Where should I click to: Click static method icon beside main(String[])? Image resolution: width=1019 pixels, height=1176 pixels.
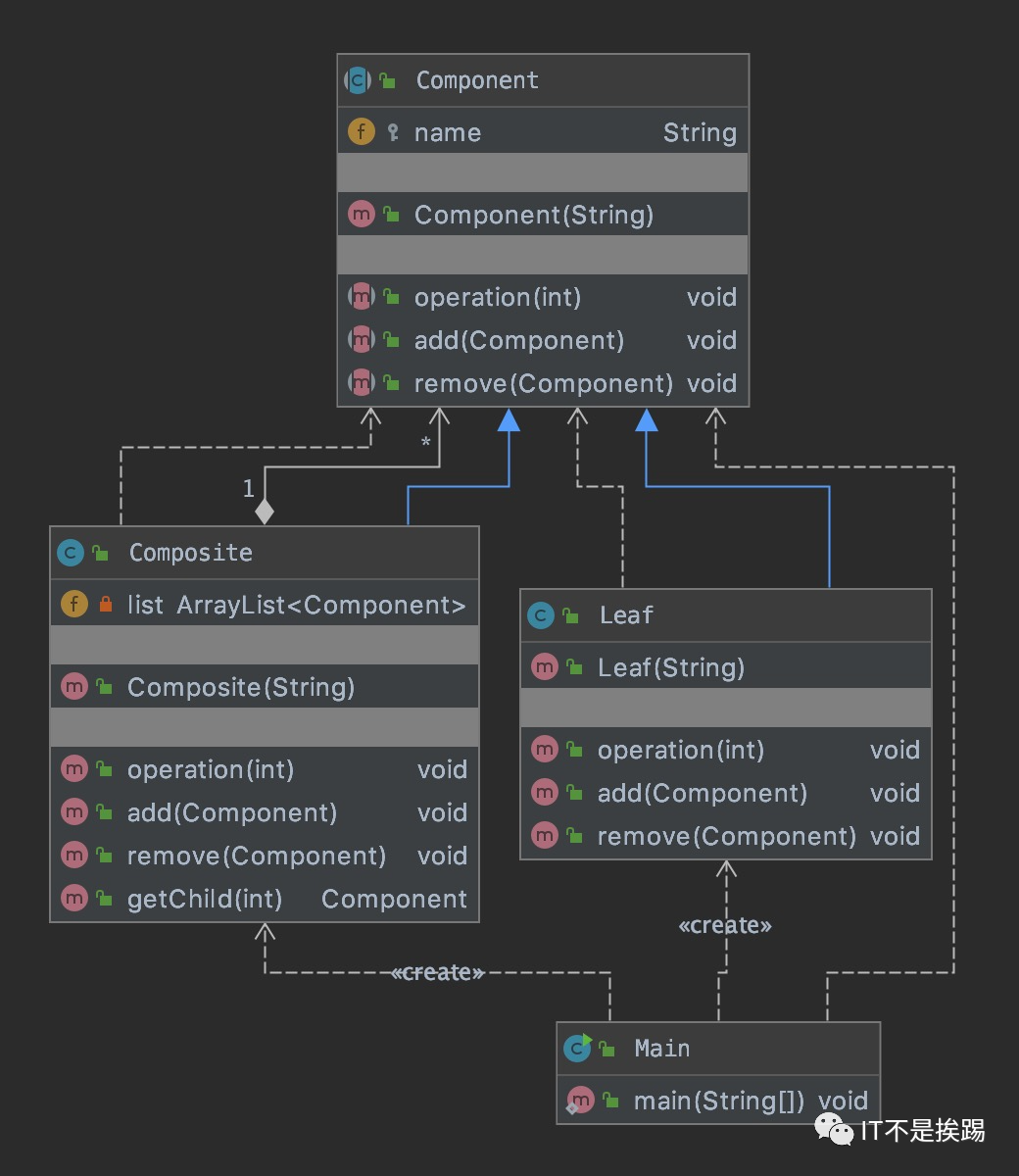pos(580,1102)
